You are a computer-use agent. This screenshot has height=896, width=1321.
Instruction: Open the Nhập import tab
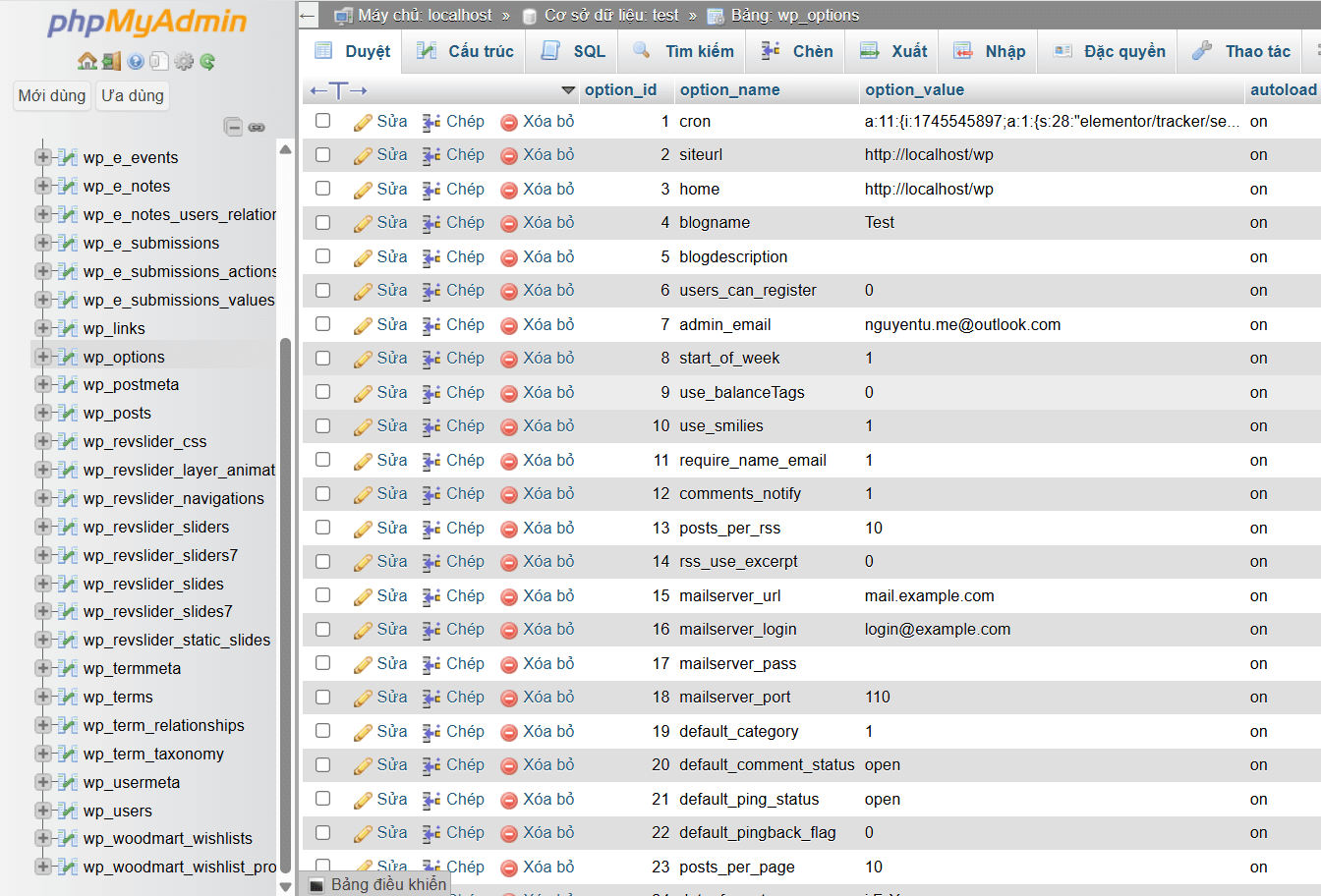(x=990, y=51)
